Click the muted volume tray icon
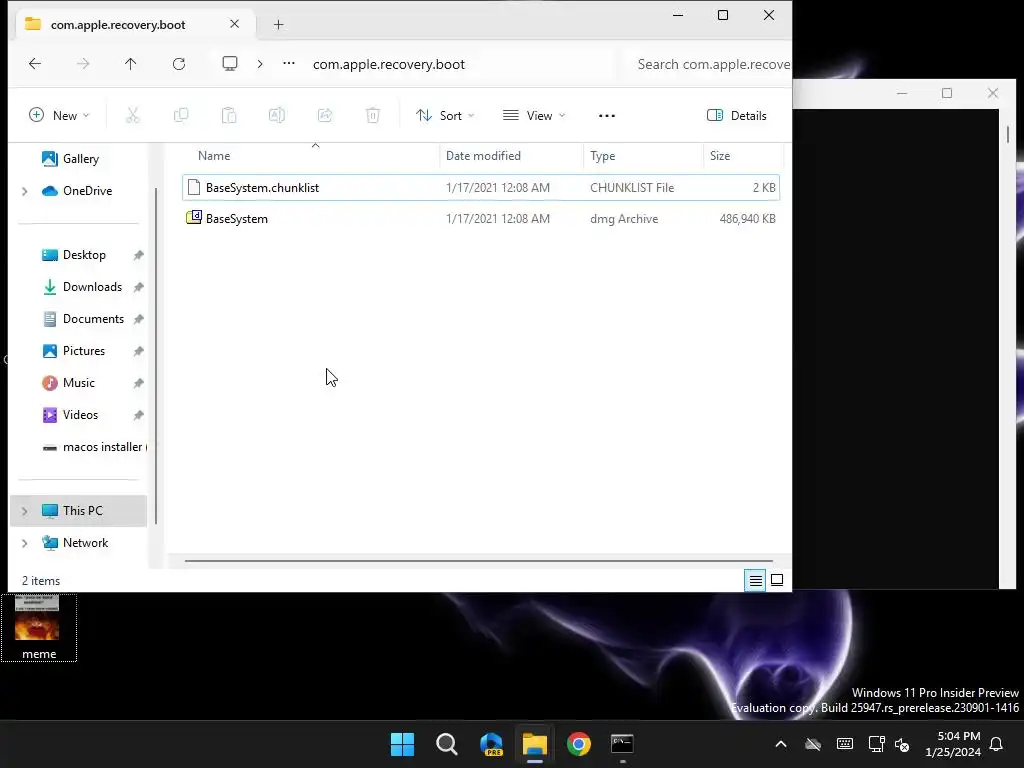This screenshot has height=768, width=1024. pyautogui.click(x=903, y=744)
